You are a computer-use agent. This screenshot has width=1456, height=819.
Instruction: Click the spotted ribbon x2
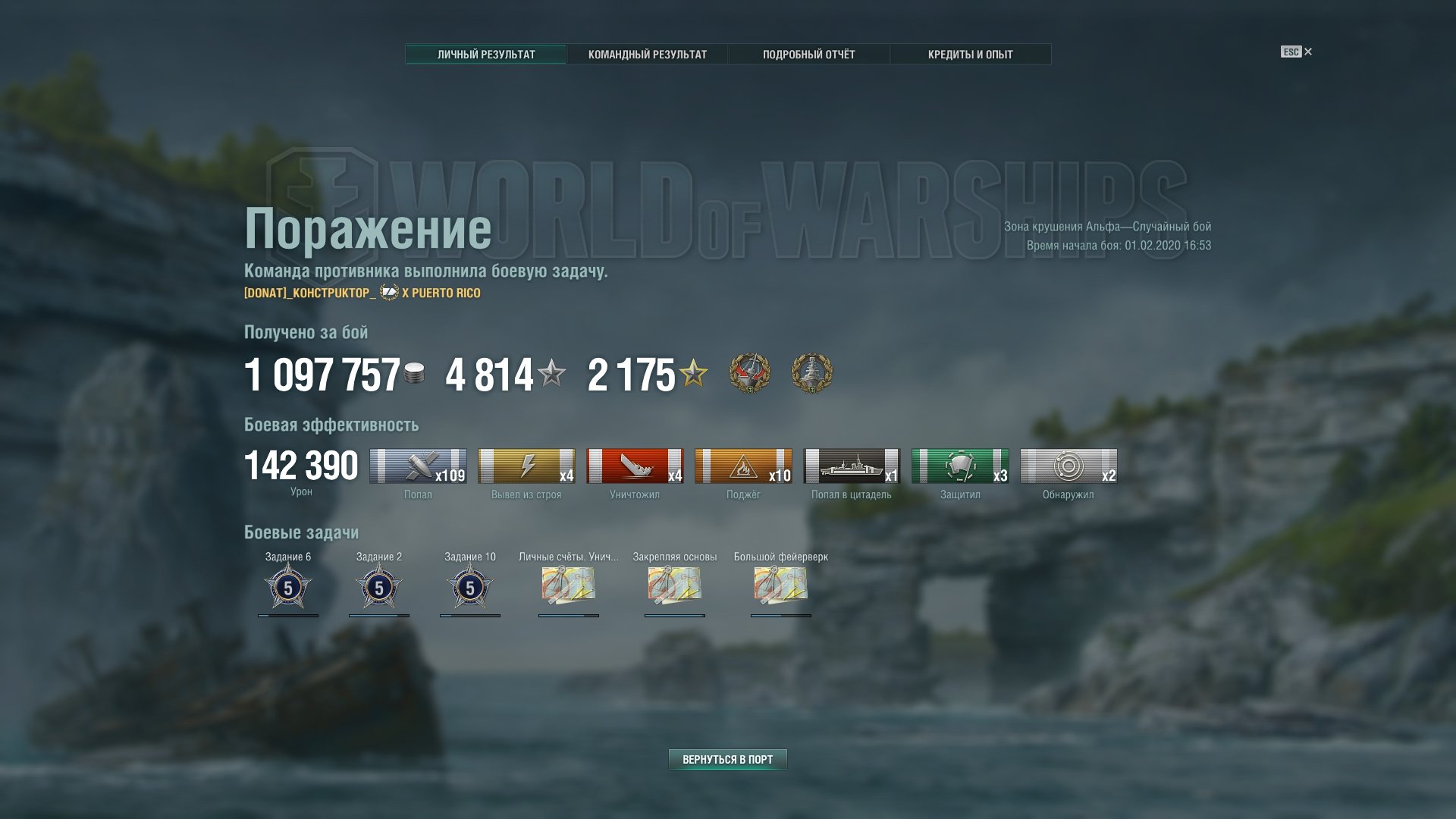point(1068,466)
